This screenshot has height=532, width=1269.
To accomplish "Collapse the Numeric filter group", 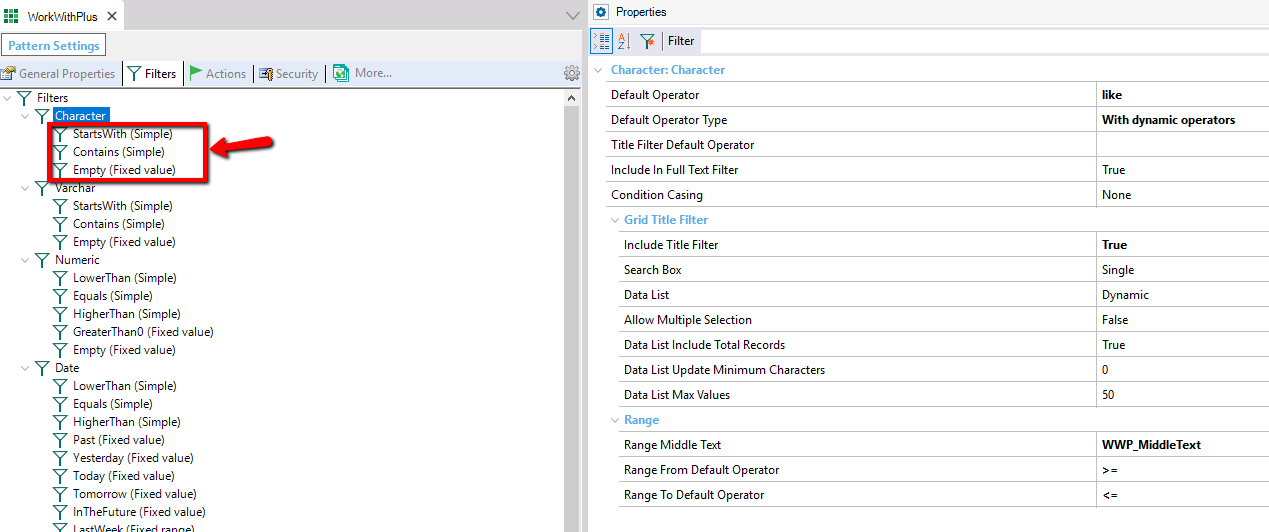I will coord(25,260).
